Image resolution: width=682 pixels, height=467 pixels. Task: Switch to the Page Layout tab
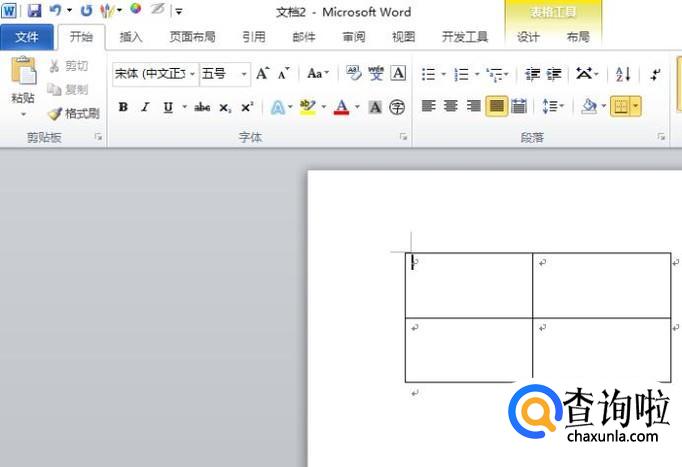pos(192,37)
